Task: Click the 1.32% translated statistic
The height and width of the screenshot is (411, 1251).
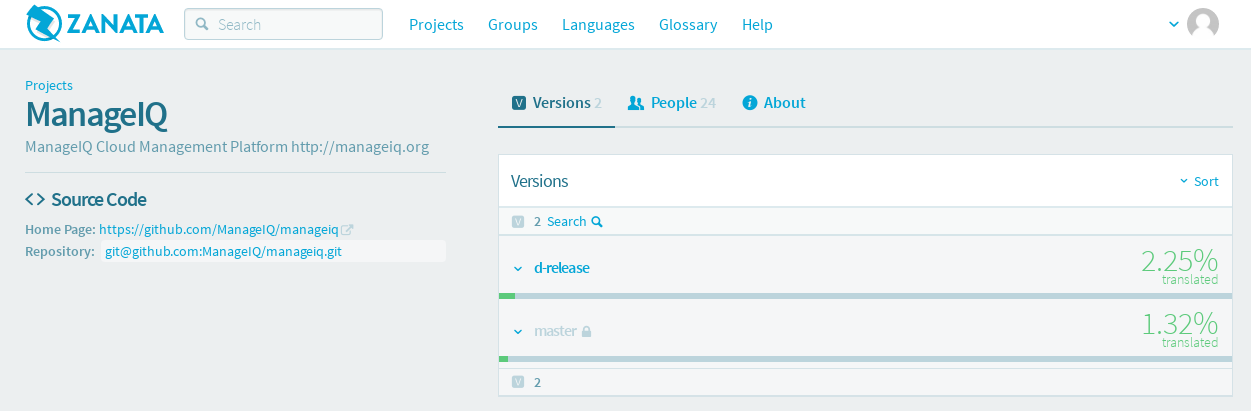Action: [x=1179, y=328]
